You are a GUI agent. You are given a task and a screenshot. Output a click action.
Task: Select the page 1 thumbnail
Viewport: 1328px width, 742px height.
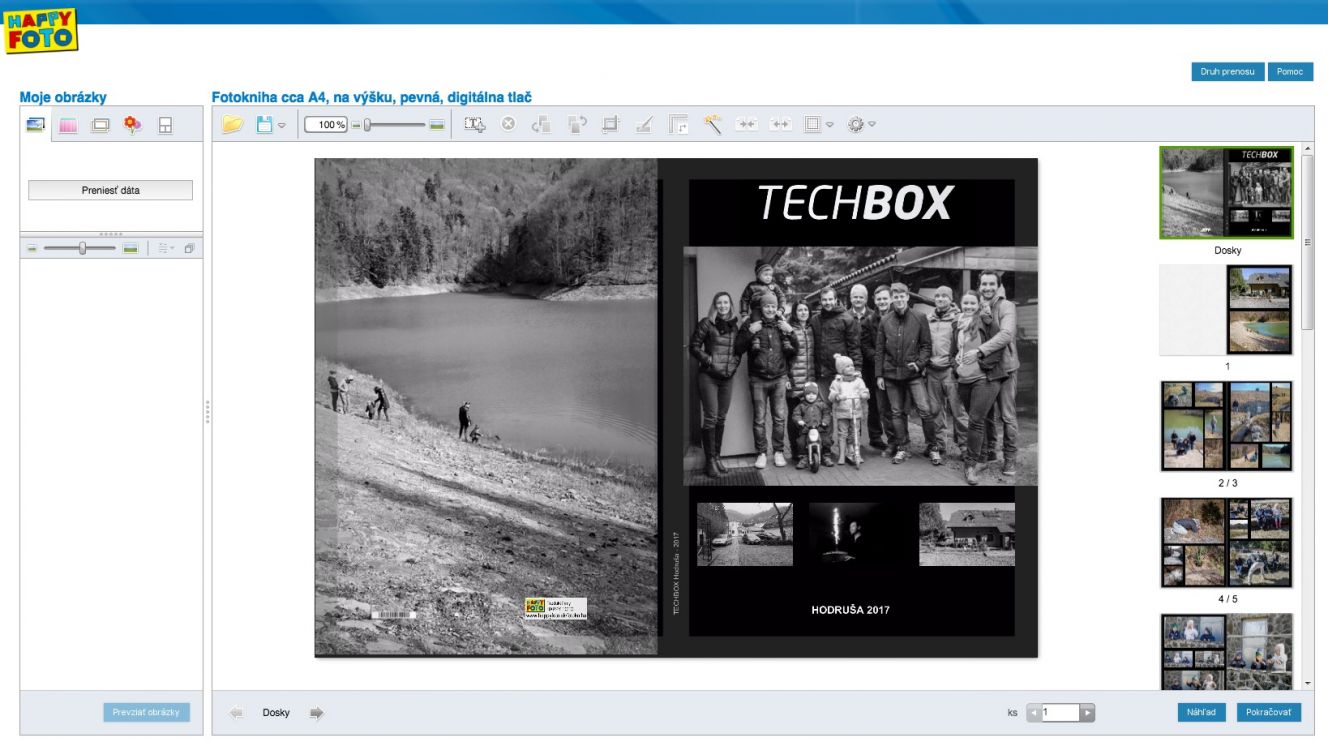point(1226,310)
